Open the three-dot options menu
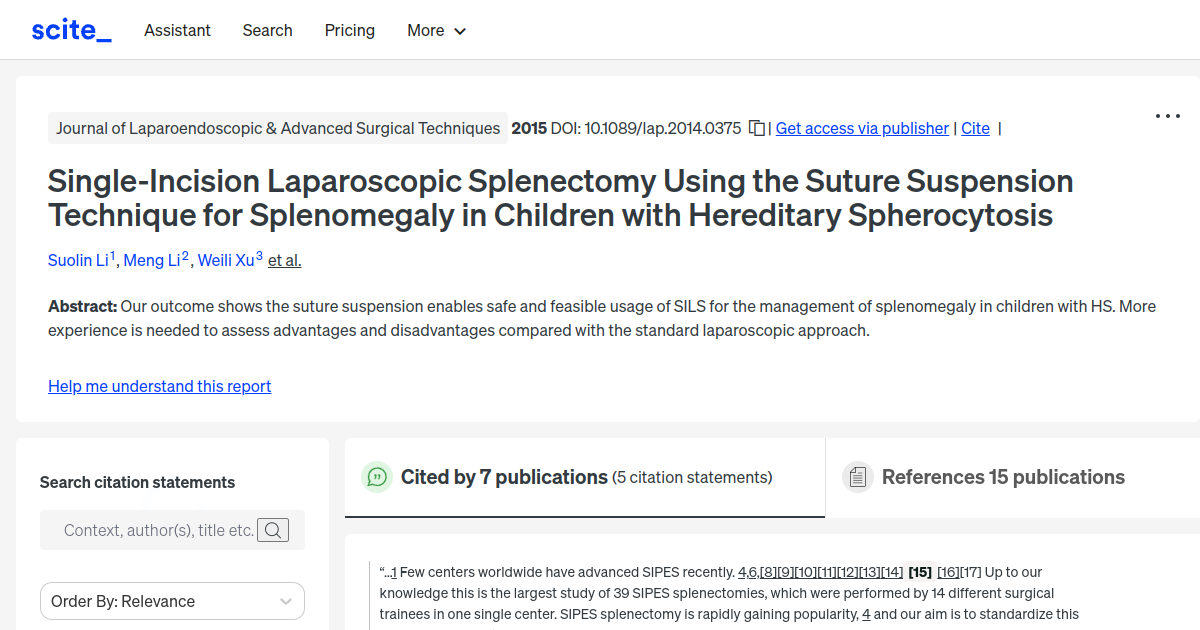1200x630 pixels. (1167, 116)
